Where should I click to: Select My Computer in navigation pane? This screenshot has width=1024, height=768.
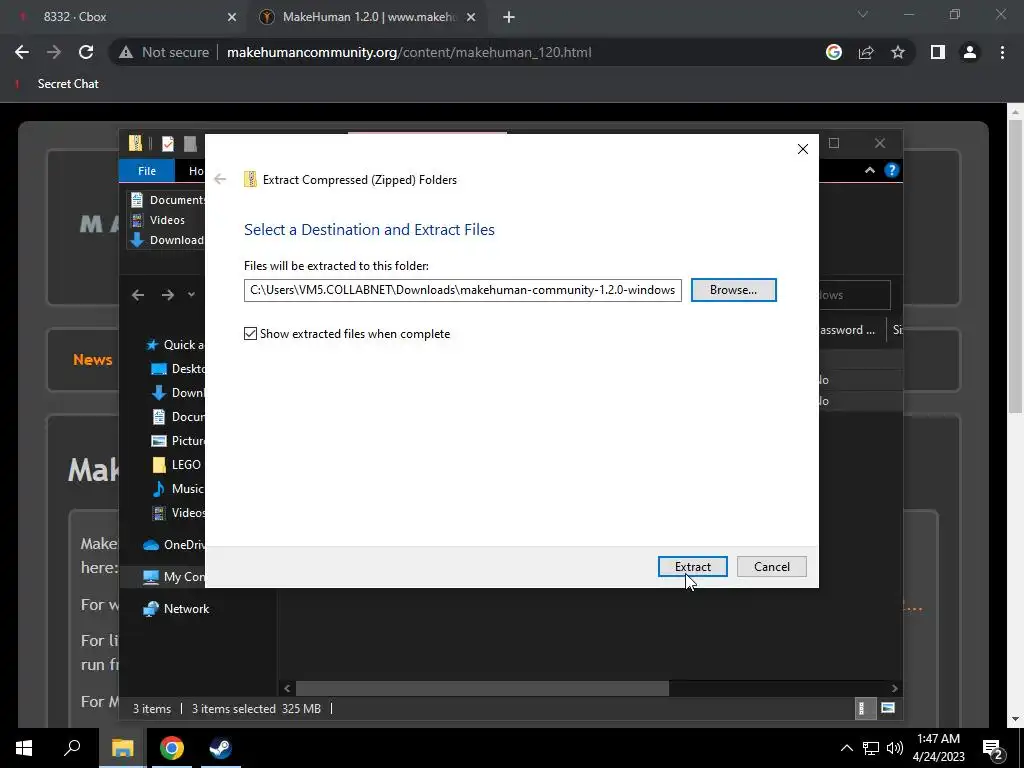coord(174,577)
